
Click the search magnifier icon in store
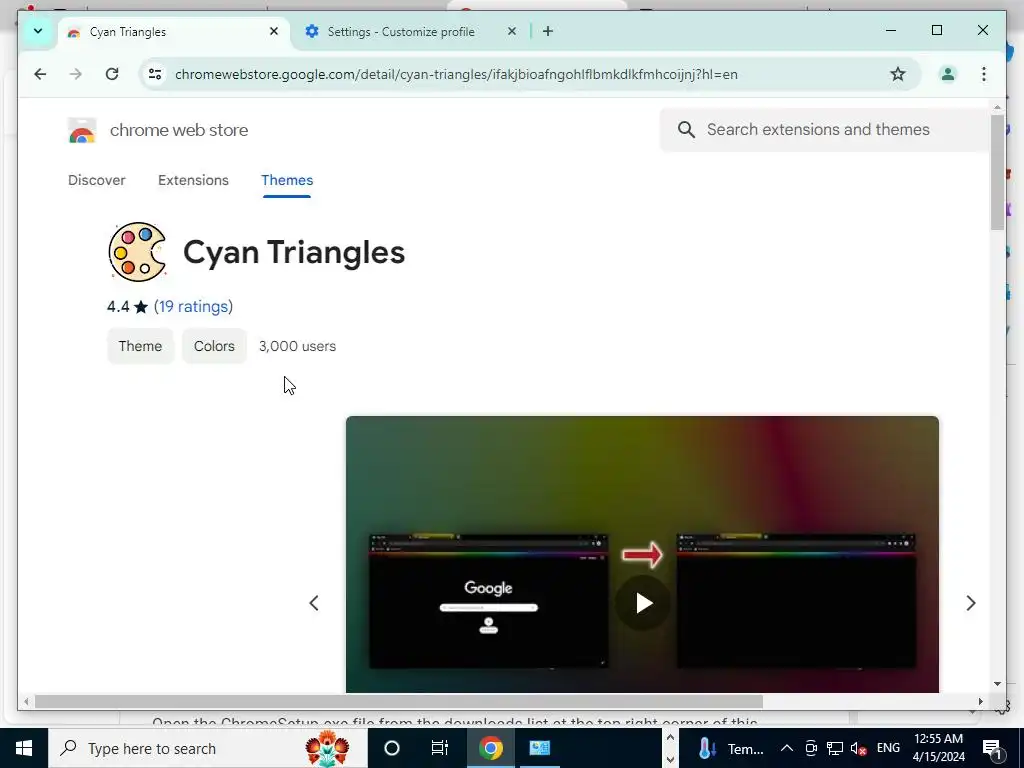pyautogui.click(x=686, y=130)
